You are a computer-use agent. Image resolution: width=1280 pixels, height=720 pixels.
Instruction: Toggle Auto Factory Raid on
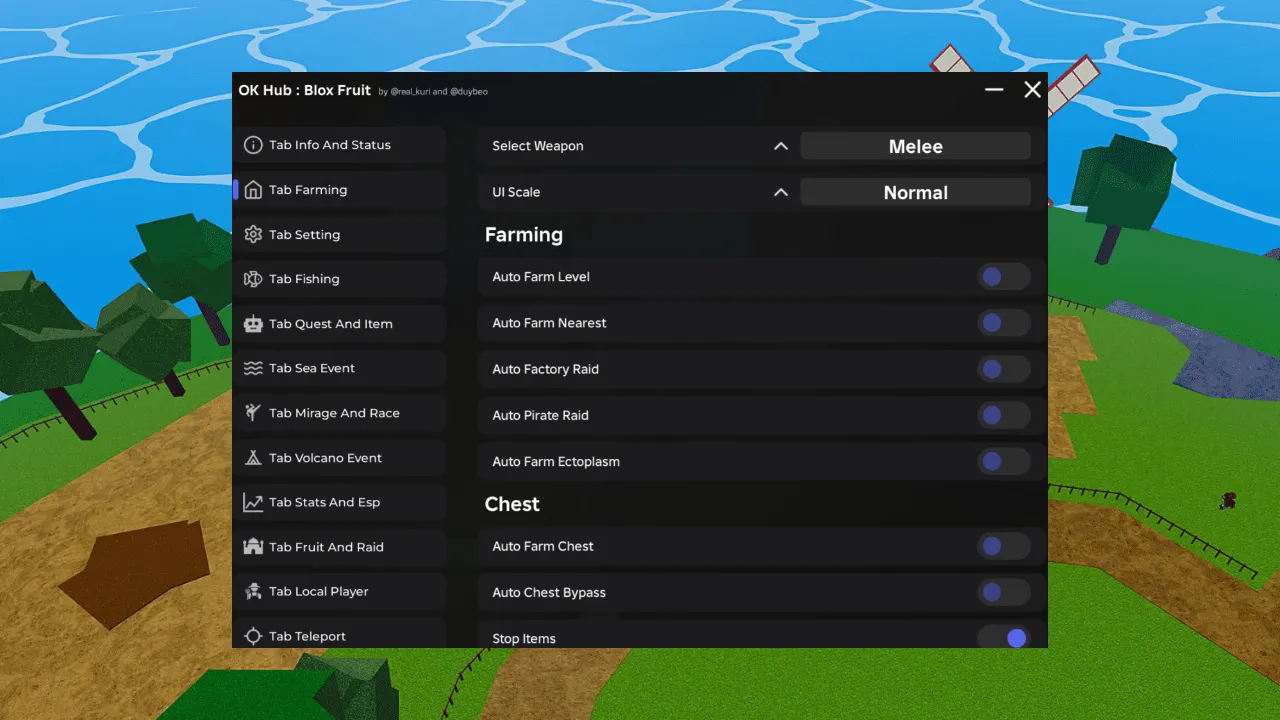pyautogui.click(x=1003, y=369)
